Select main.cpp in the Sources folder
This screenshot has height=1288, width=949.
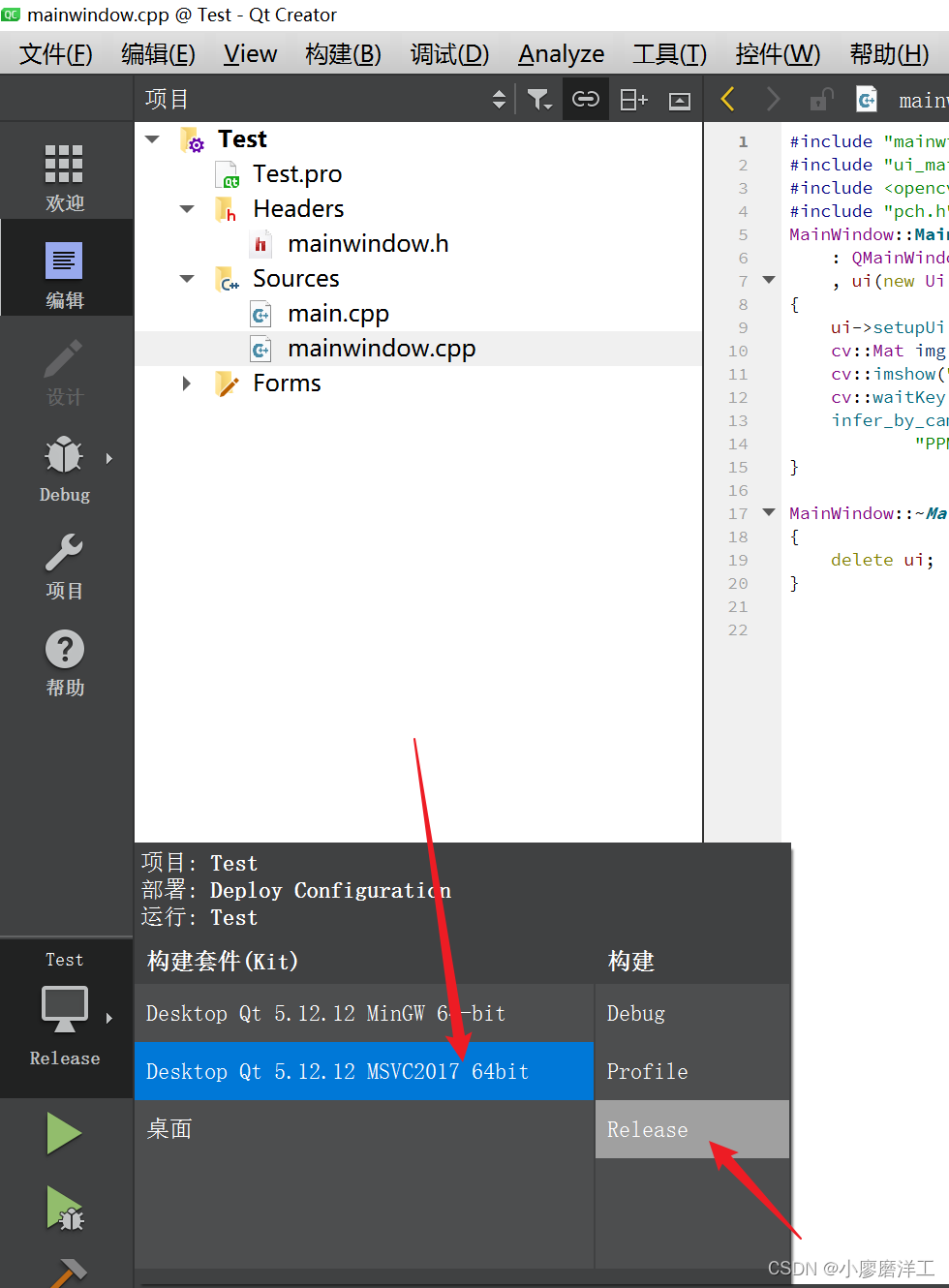[338, 314]
